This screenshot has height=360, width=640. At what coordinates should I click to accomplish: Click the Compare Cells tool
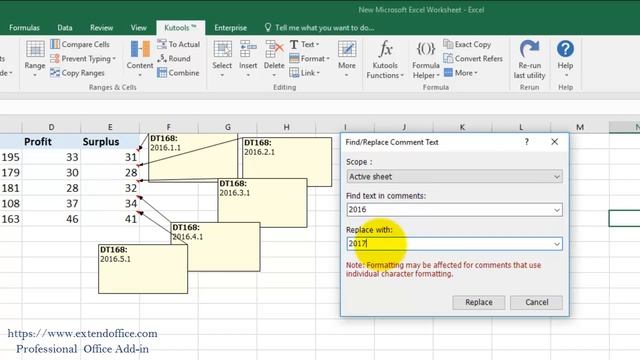(80, 44)
